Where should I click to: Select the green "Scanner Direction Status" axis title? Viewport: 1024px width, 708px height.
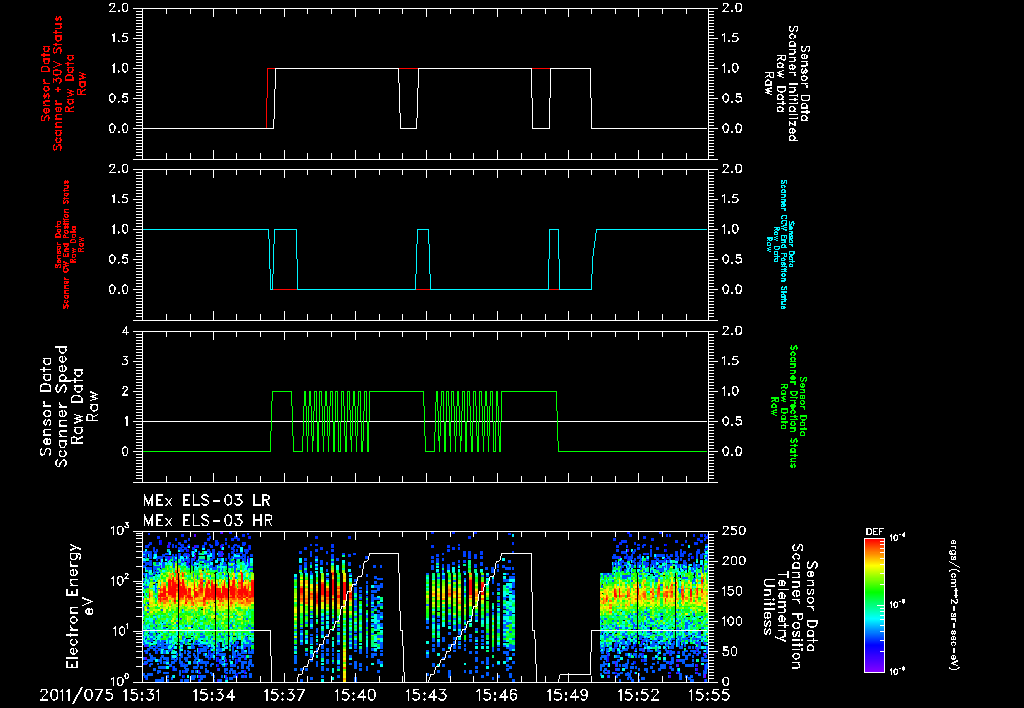tap(793, 407)
